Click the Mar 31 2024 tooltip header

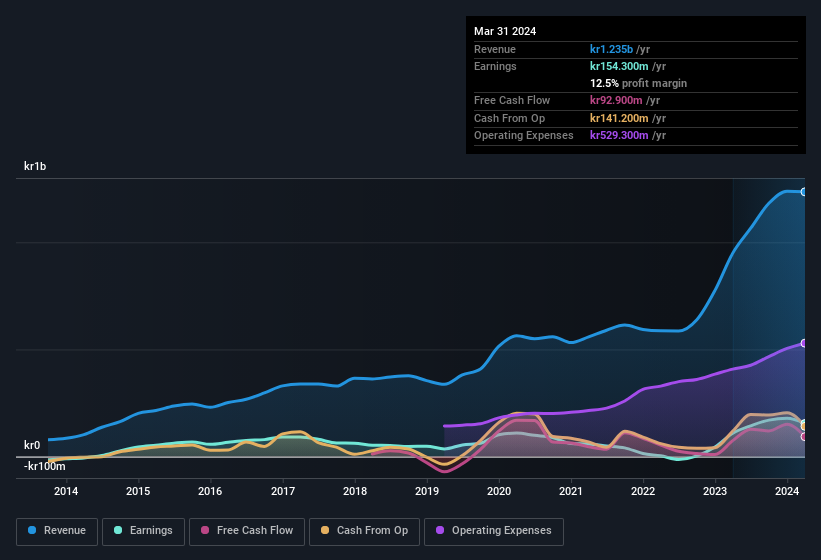(x=505, y=31)
